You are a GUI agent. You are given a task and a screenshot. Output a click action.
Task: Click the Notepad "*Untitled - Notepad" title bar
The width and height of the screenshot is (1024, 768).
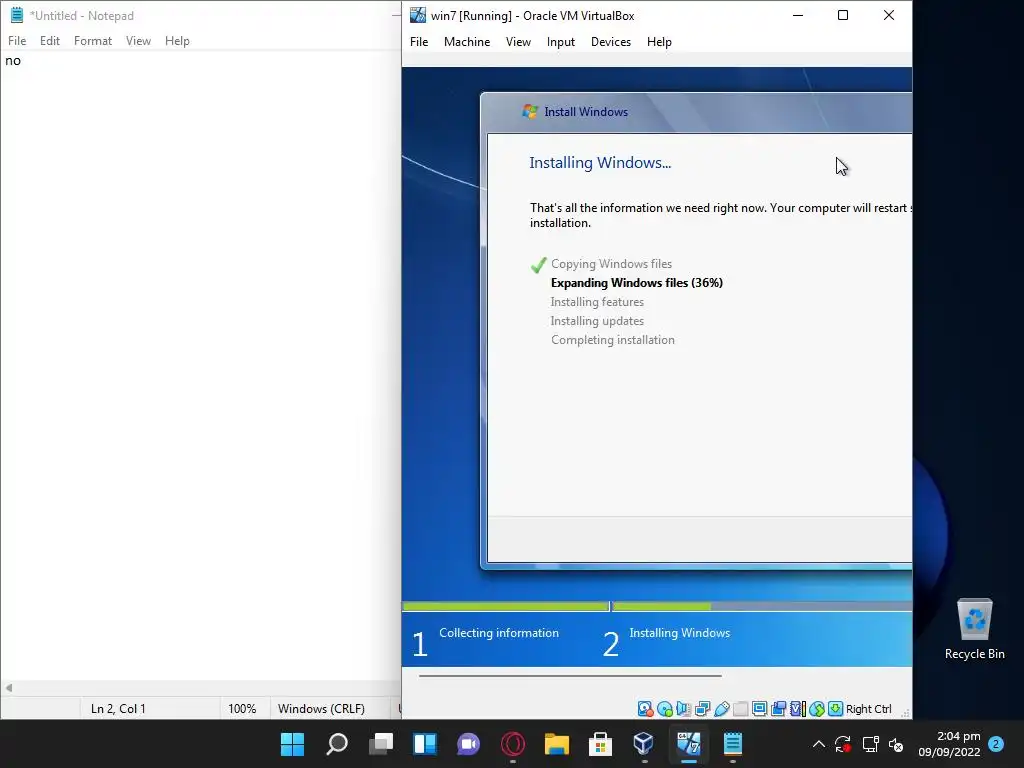coord(82,16)
